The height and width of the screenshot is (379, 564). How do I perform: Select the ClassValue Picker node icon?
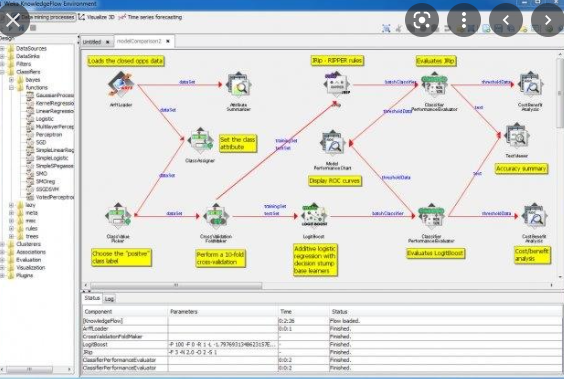click(x=118, y=216)
